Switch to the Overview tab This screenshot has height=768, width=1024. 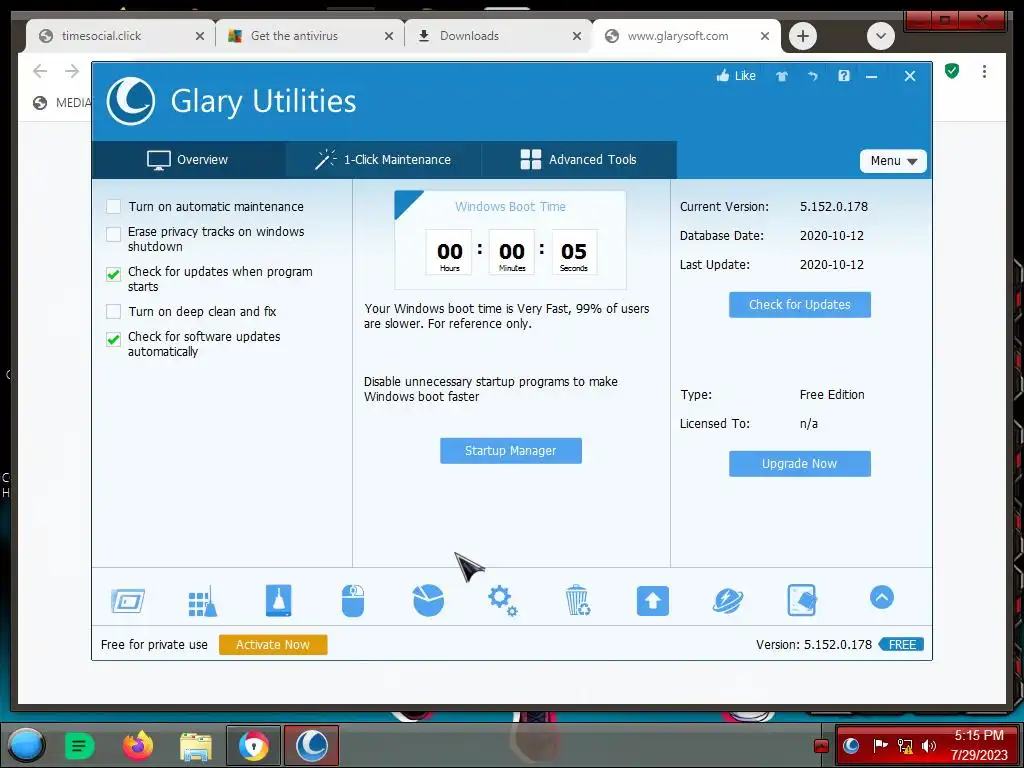pos(188,159)
